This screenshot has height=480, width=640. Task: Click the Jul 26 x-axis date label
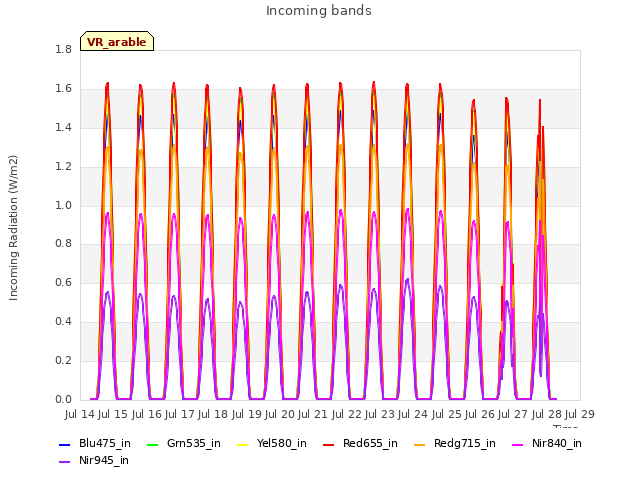(x=480, y=414)
